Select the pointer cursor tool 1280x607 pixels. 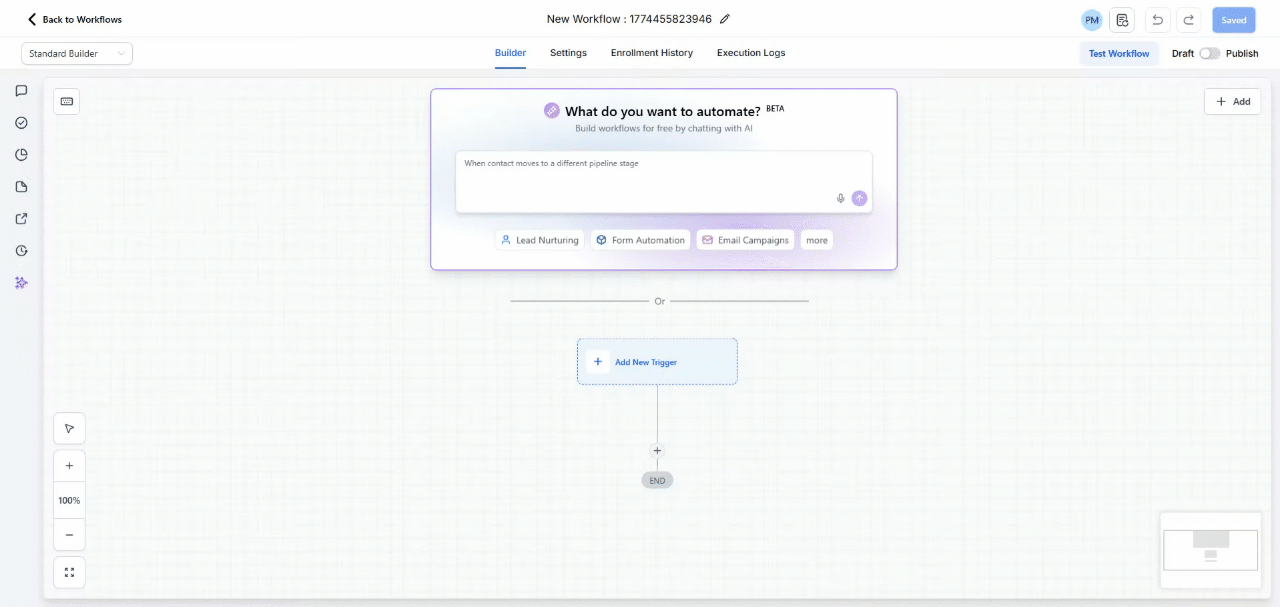pyautogui.click(x=69, y=428)
